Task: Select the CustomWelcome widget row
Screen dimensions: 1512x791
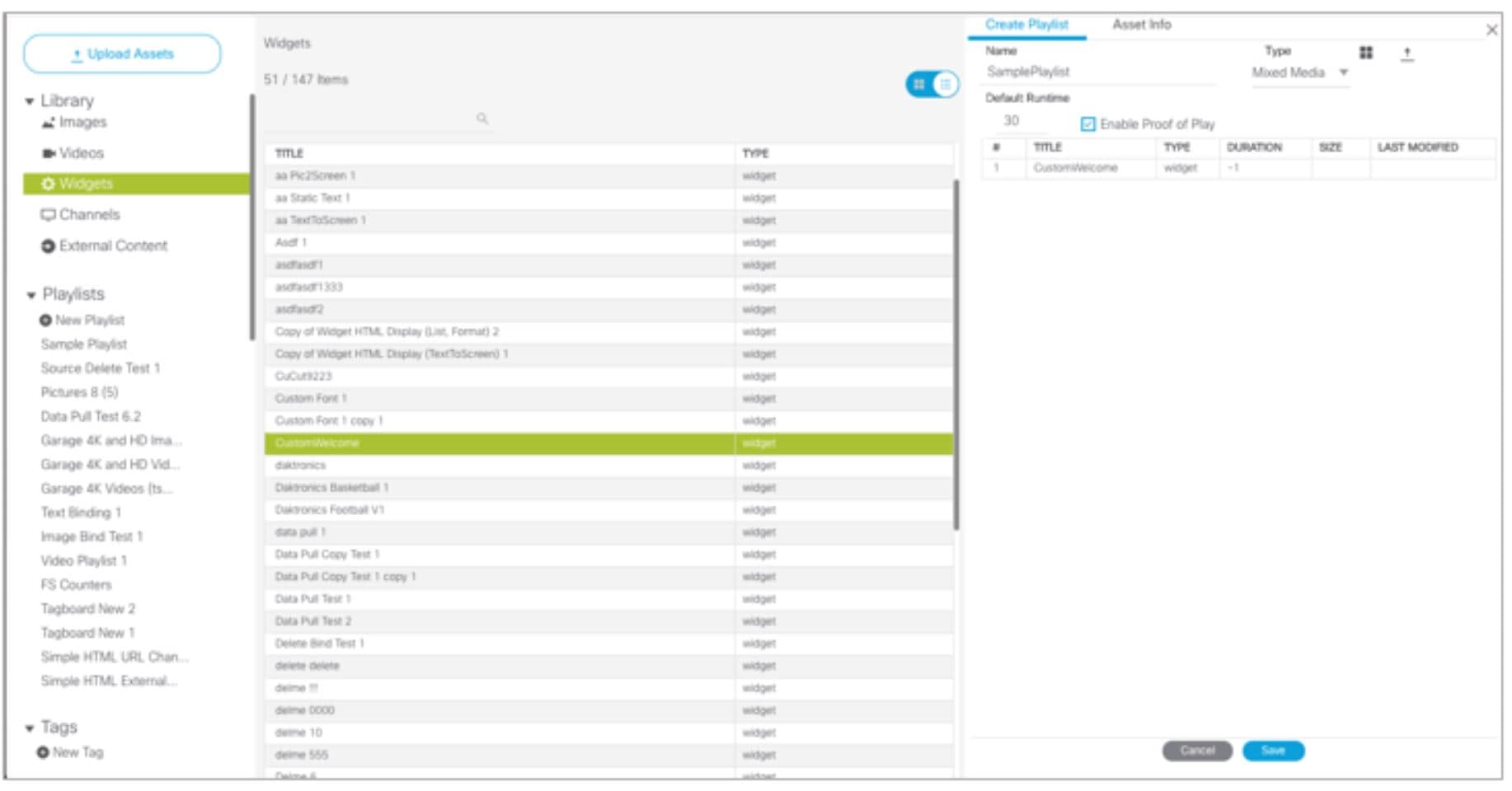Action: click(495, 442)
